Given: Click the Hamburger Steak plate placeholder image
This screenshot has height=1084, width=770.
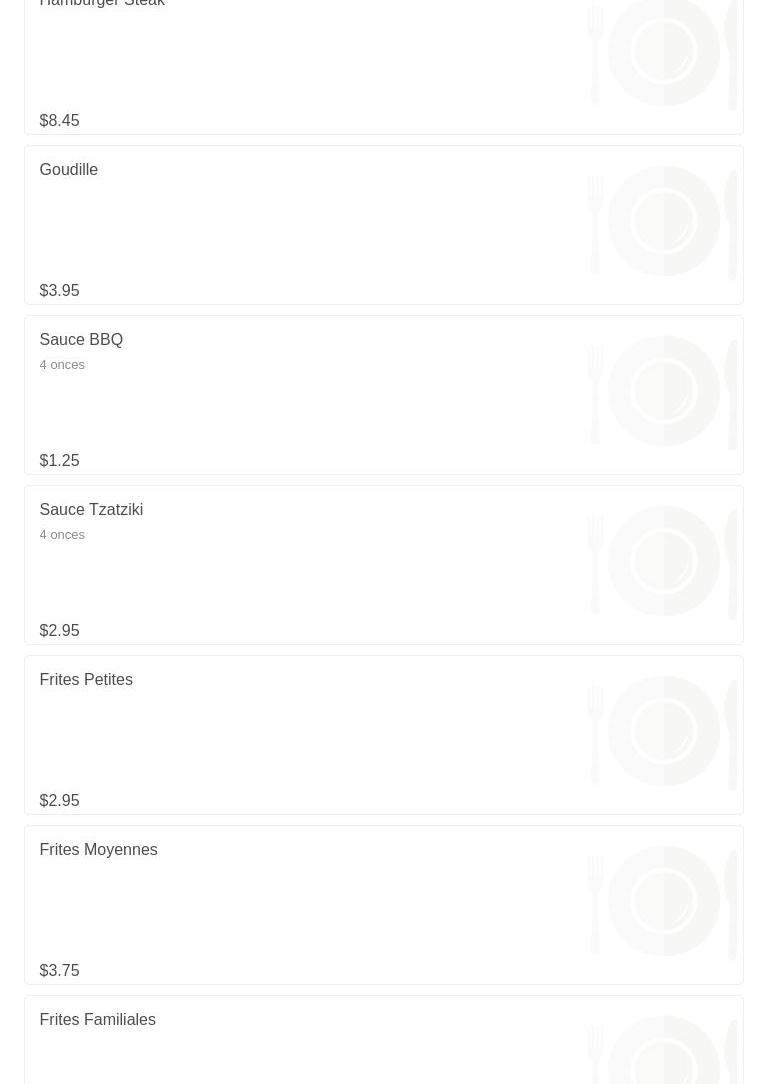Looking at the screenshot, I should (x=663, y=55).
